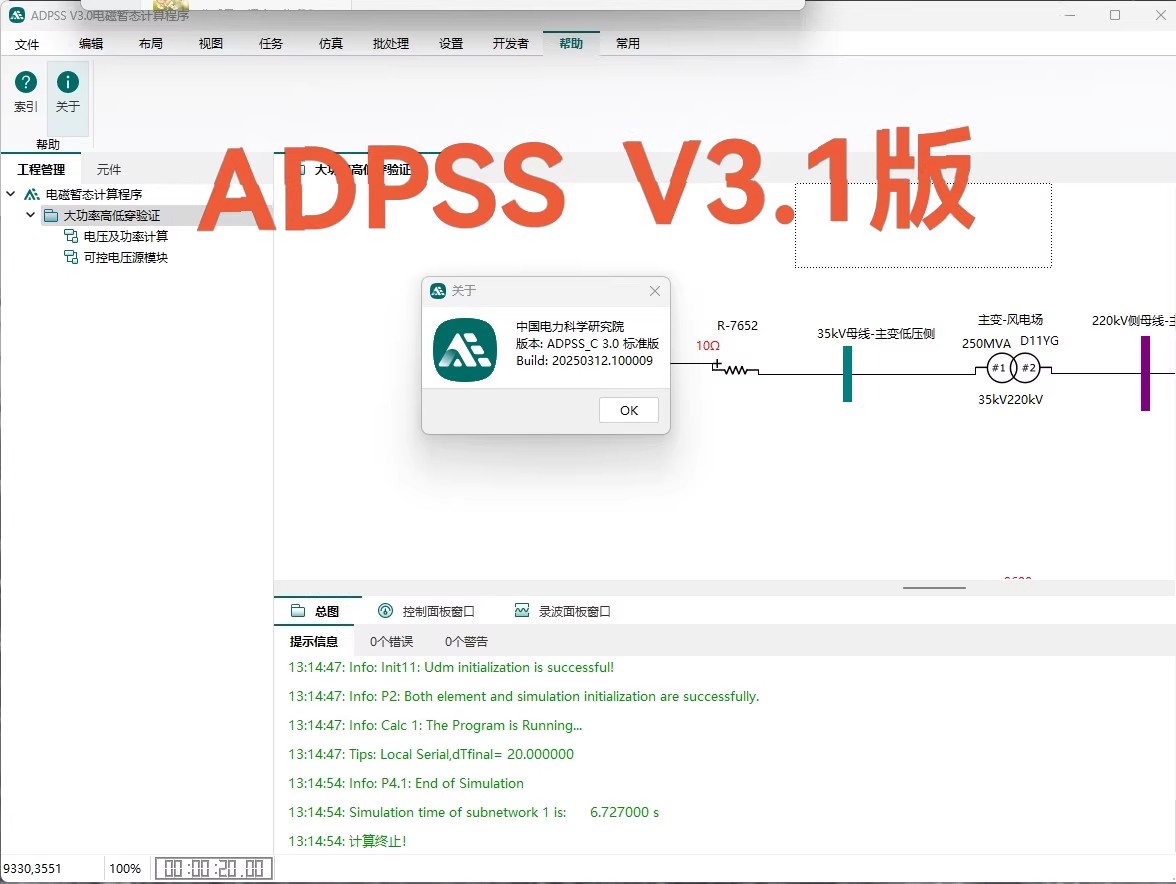The width and height of the screenshot is (1176, 884).
Task: Click the 可控电压源模块 subcircuit icon
Action: point(71,258)
